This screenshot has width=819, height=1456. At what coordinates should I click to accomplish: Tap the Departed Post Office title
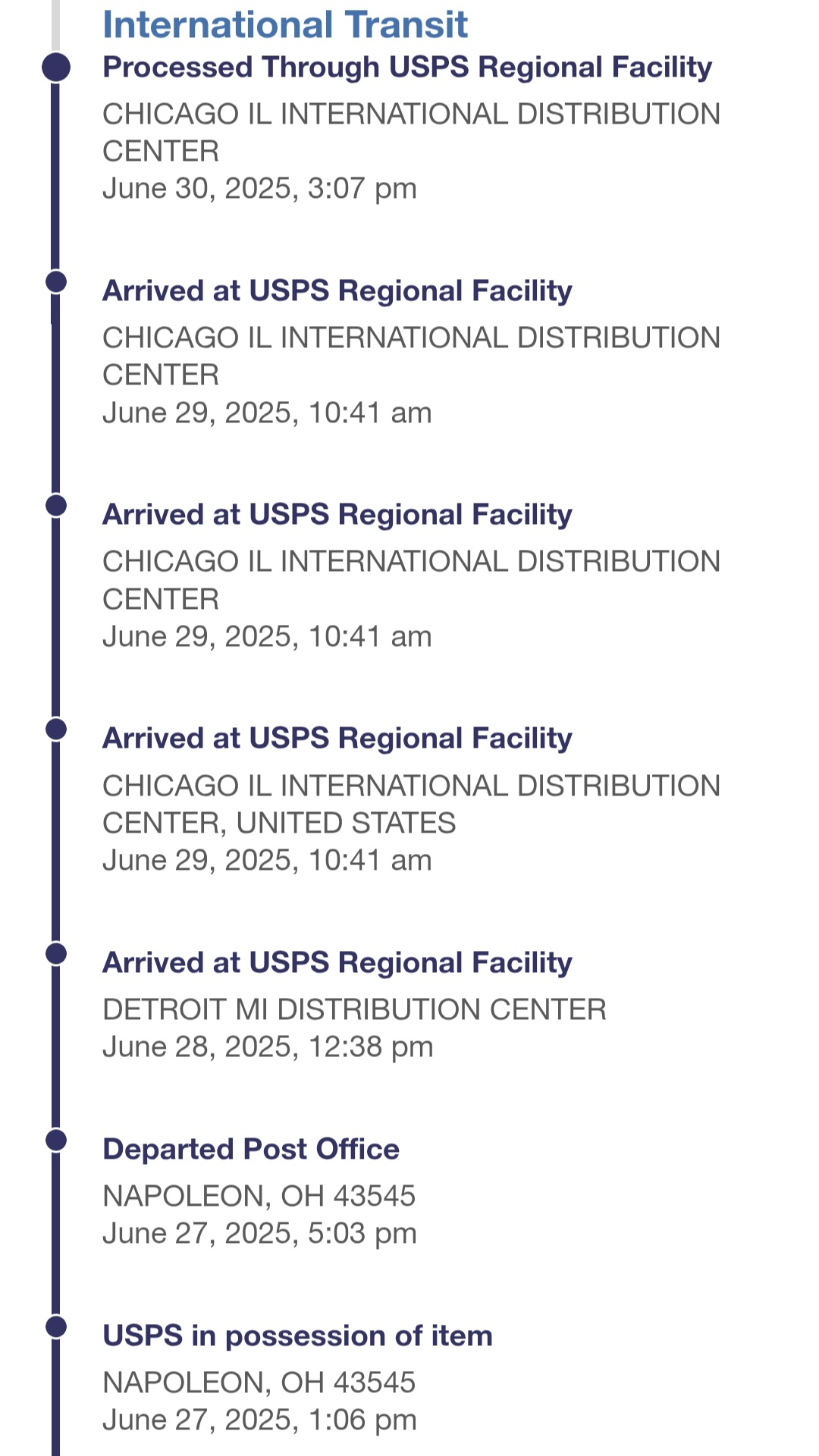(251, 1149)
